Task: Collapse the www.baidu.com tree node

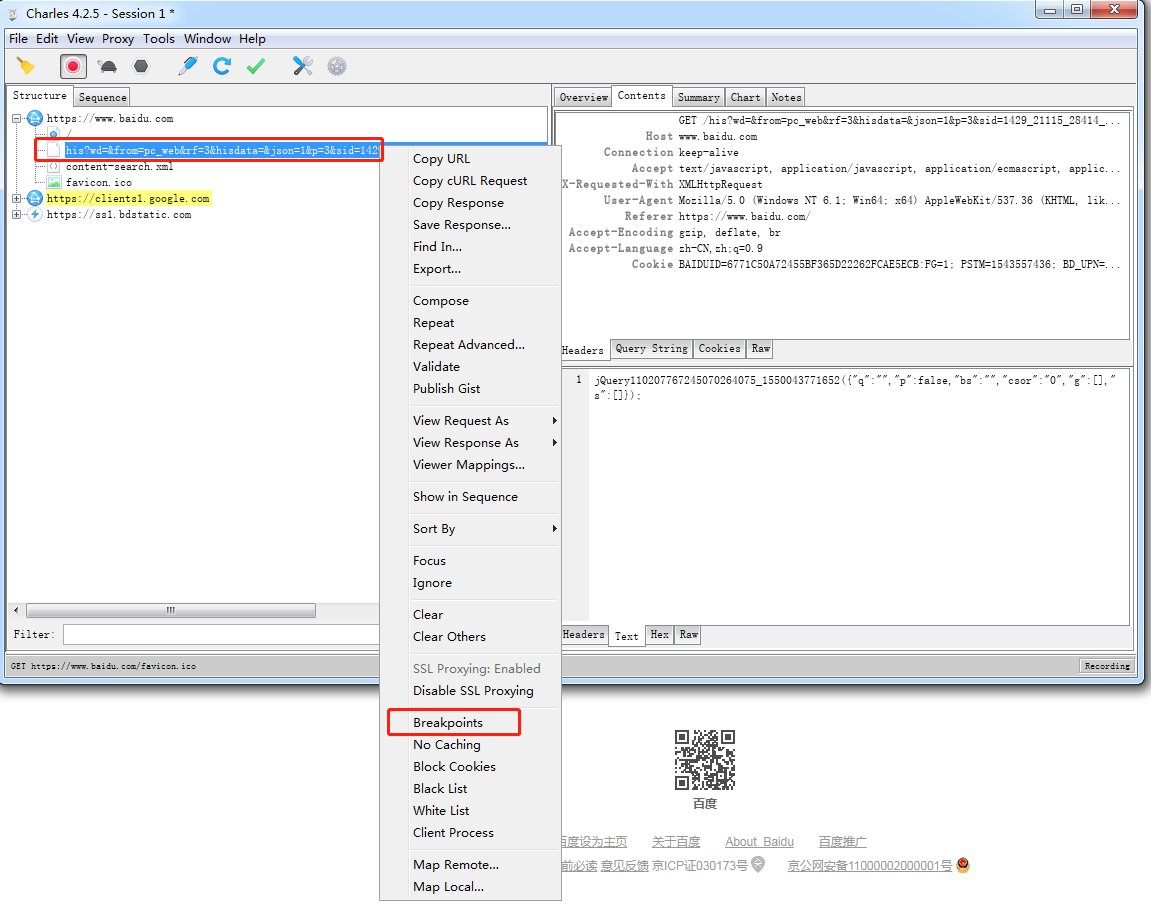Action: point(16,118)
